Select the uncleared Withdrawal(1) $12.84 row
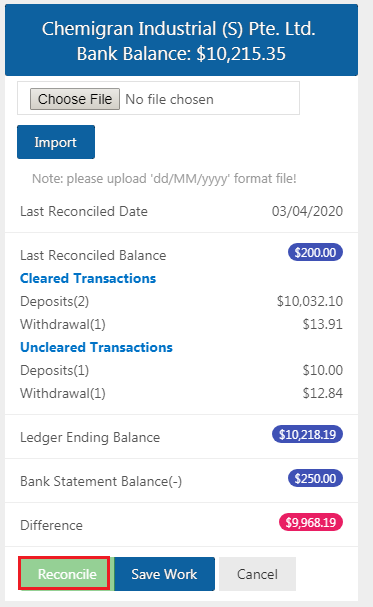Screen dimensions: 373x607 point(181,393)
